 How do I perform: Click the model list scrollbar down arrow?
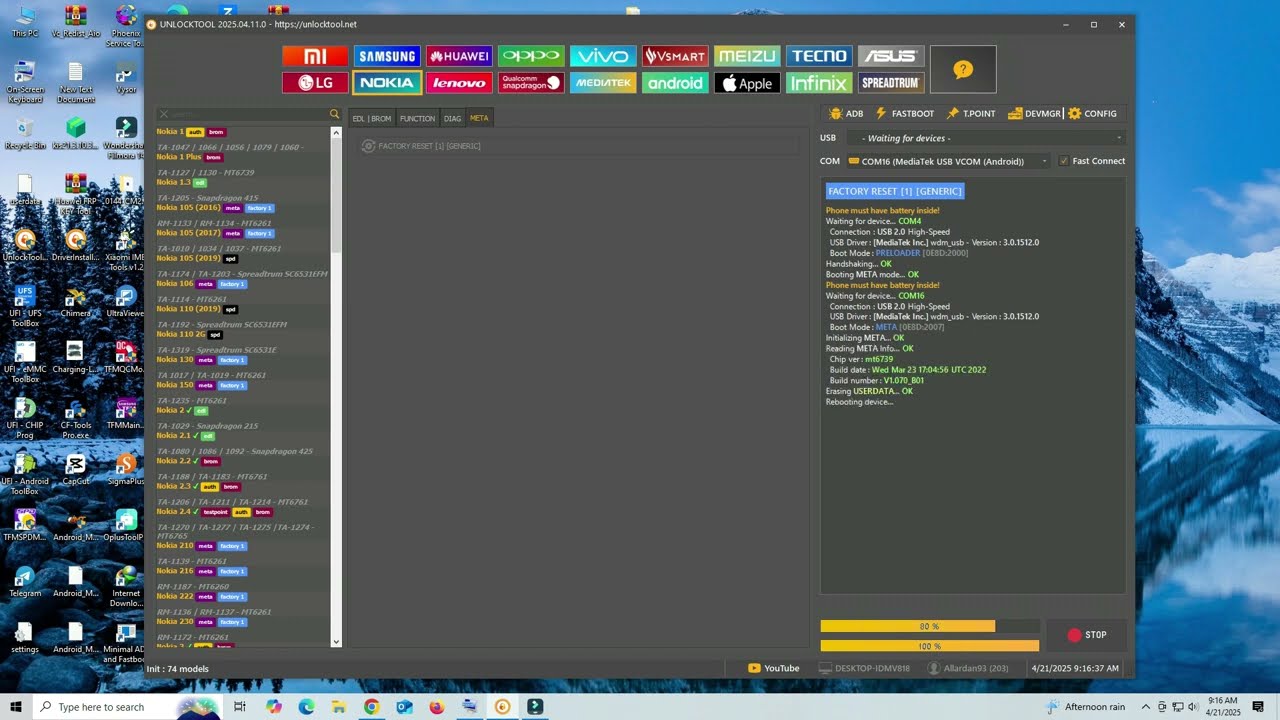click(x=336, y=642)
